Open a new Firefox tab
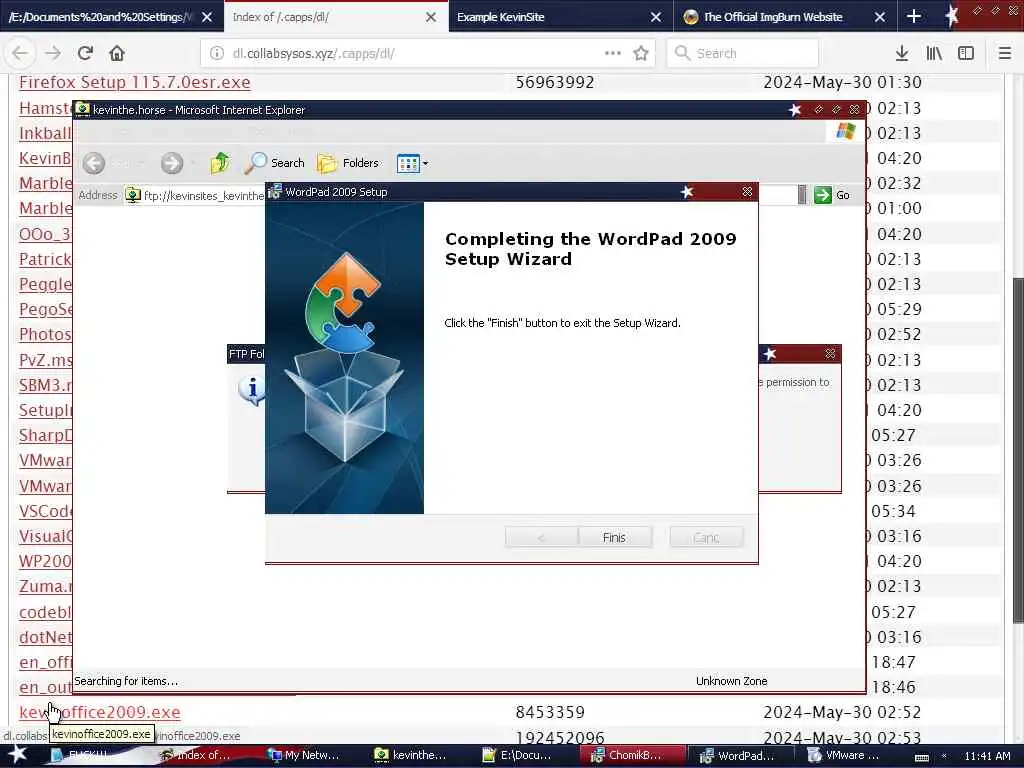1024x768 pixels. pyautogui.click(x=914, y=17)
